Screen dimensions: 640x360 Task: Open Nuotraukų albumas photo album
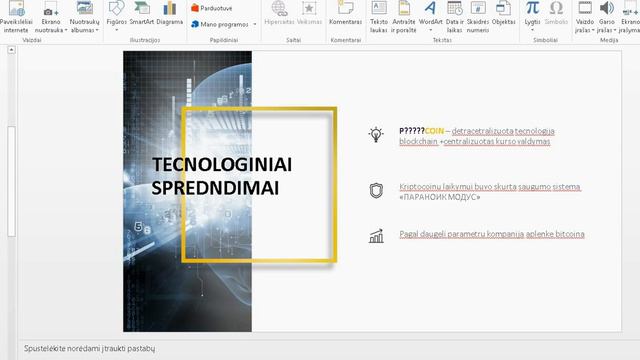tap(84, 17)
